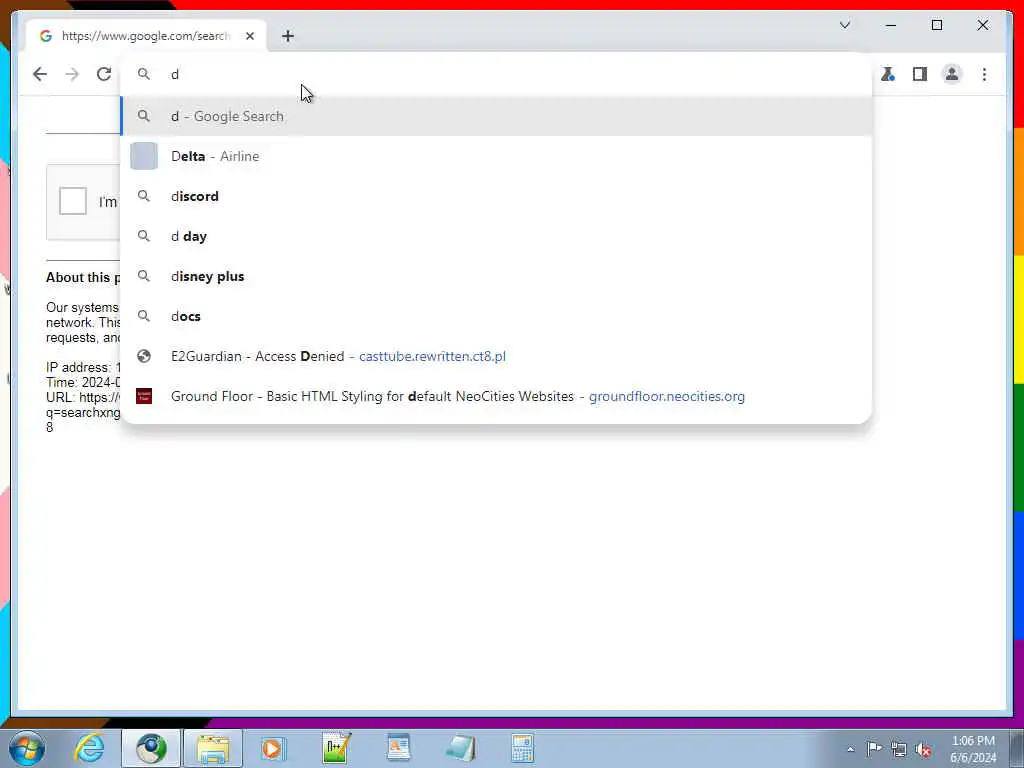This screenshot has width=1024, height=768.
Task: Open the notepad taskbar icon
Action: (460, 748)
